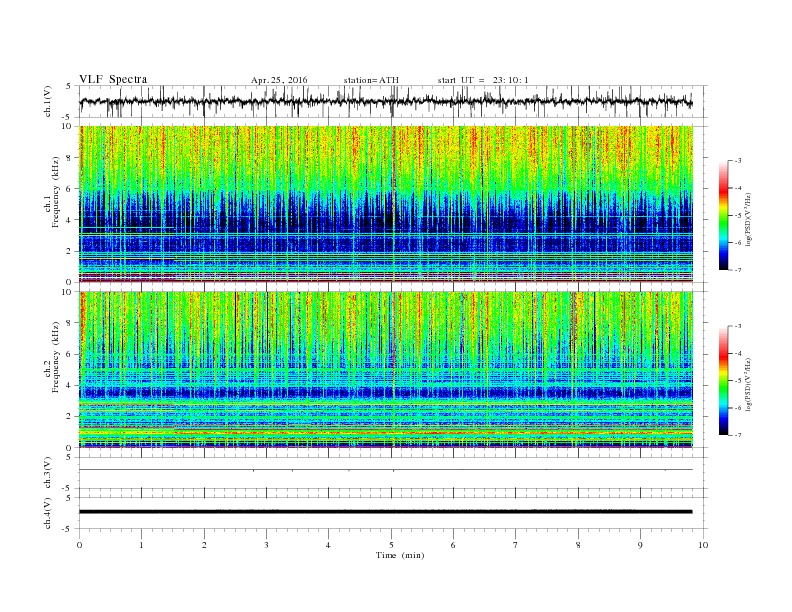This screenshot has height=612, width=792.
Task: Click the "ch.3(V)" axis label
Action: click(x=49, y=472)
